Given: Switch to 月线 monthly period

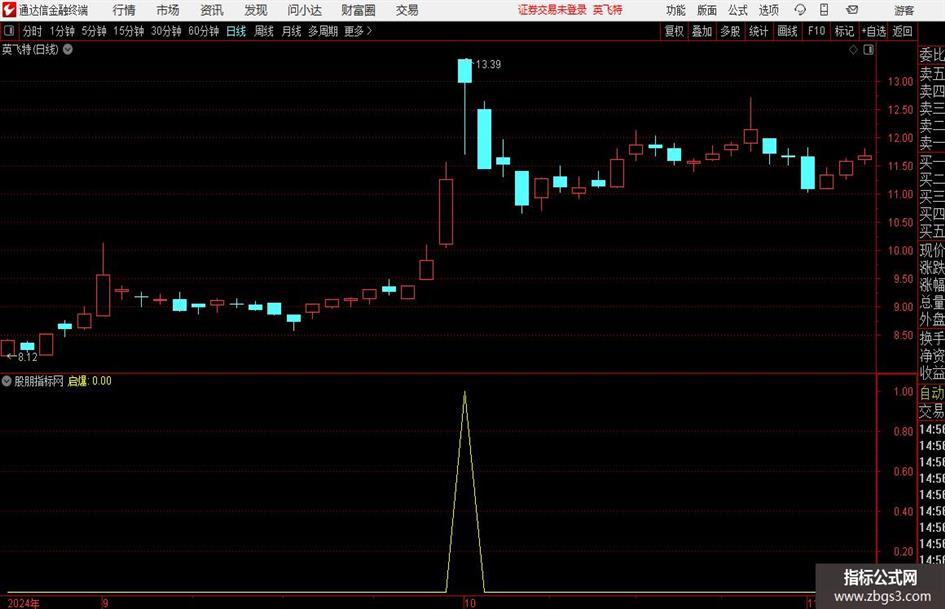Looking at the screenshot, I should (x=292, y=31).
